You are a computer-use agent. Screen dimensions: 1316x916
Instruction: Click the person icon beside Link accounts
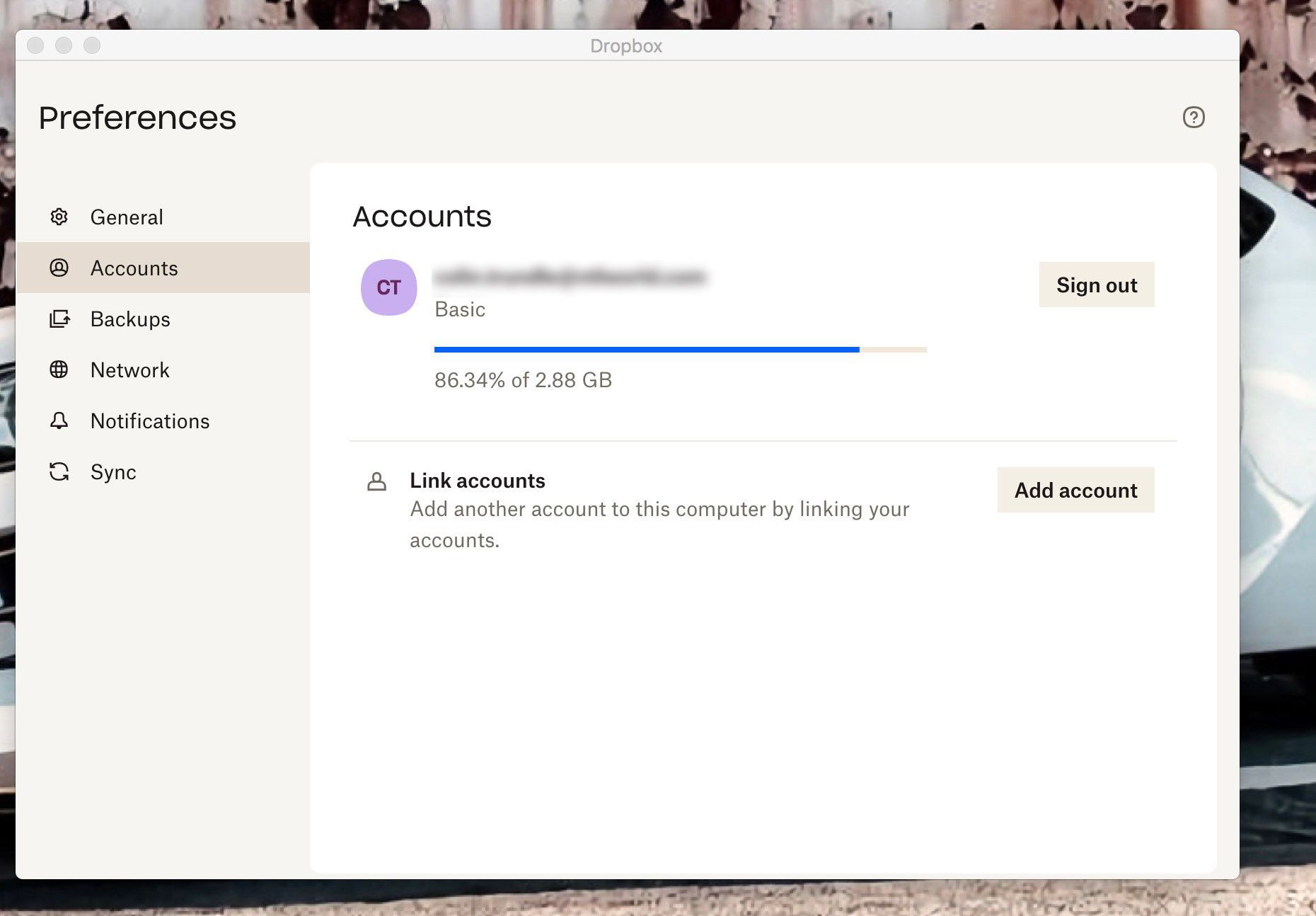coord(376,482)
